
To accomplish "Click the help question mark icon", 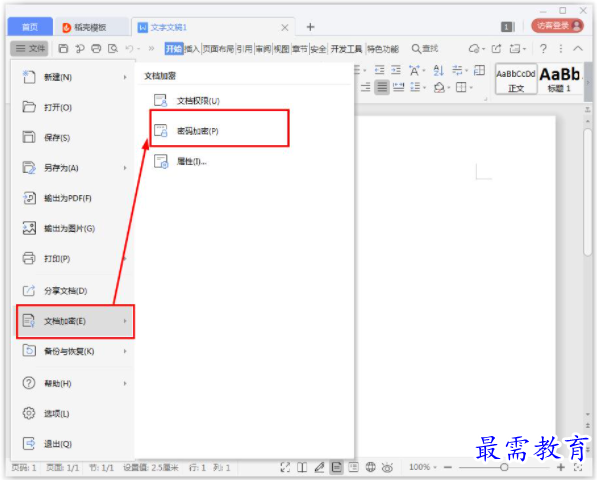I will pos(543,48).
